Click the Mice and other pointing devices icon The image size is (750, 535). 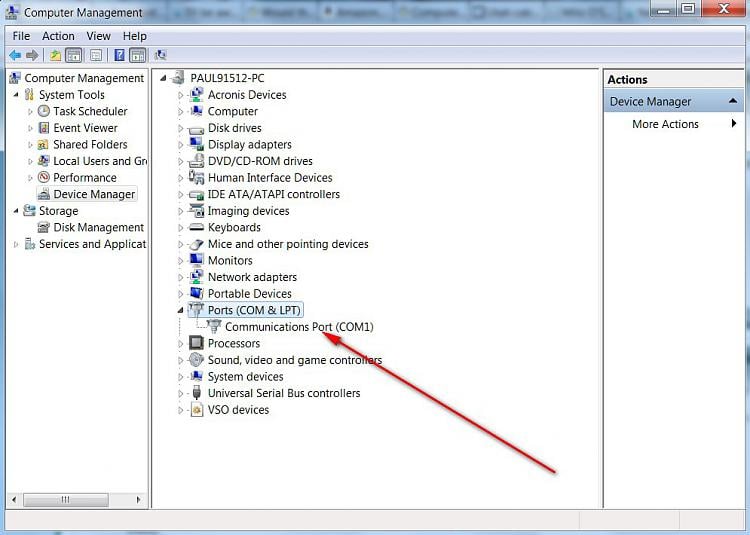pos(196,244)
